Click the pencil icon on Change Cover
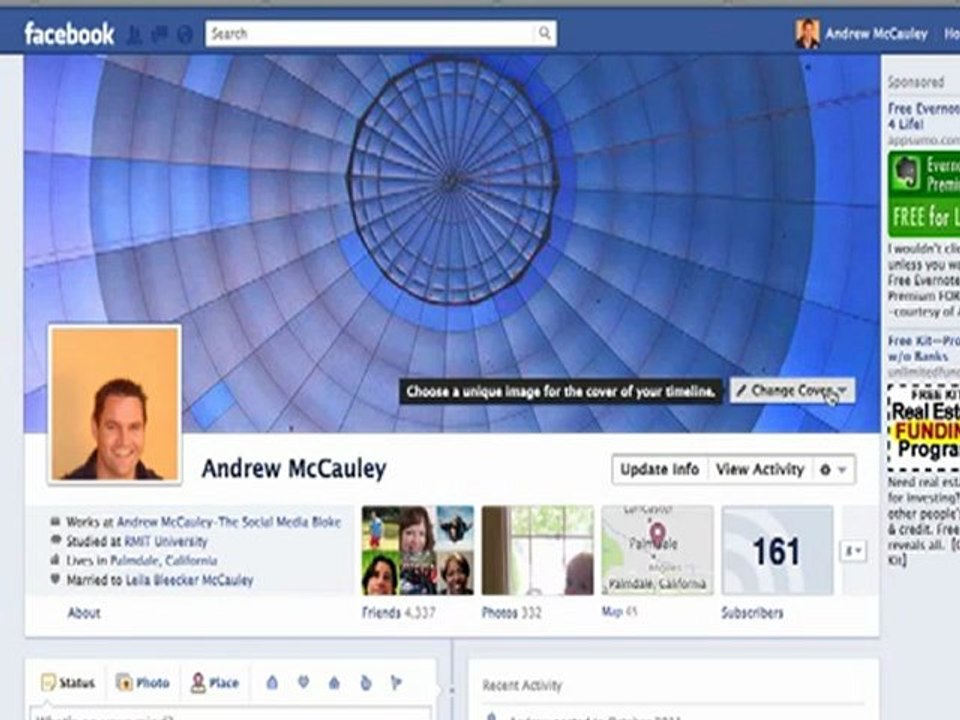This screenshot has height=720, width=960. [x=741, y=391]
